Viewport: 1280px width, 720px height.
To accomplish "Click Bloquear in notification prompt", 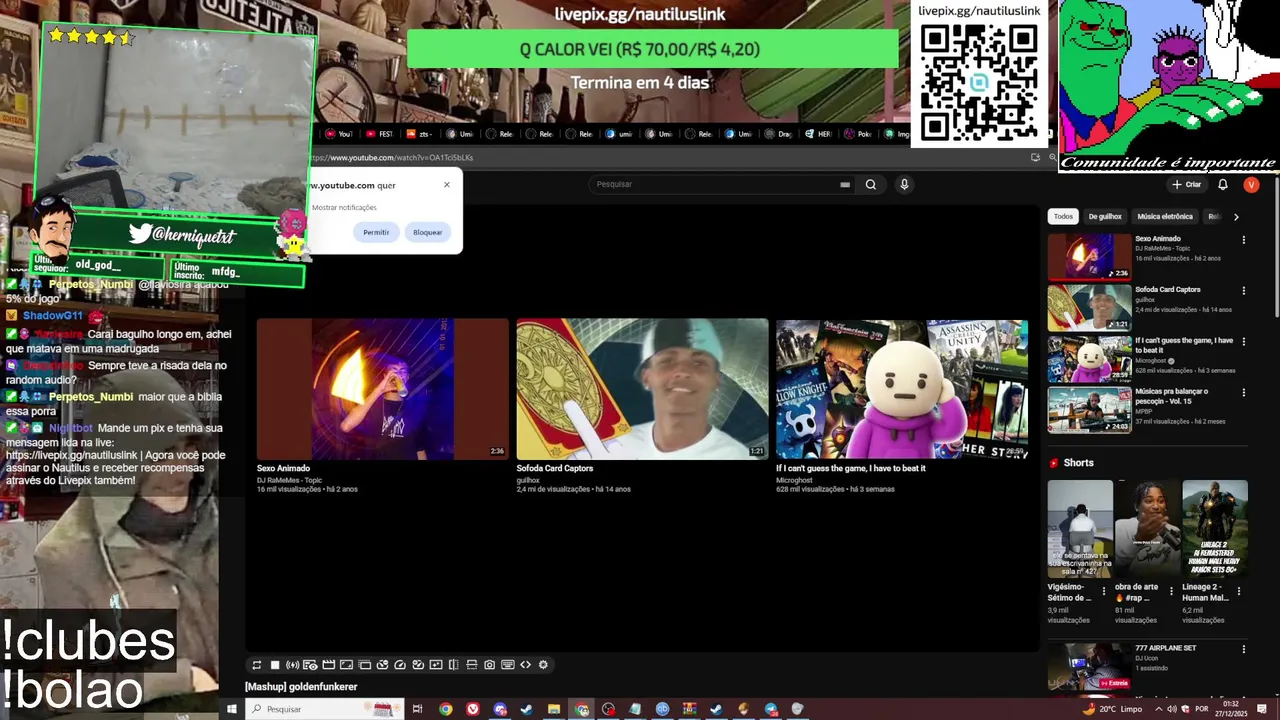I will pyautogui.click(x=428, y=232).
